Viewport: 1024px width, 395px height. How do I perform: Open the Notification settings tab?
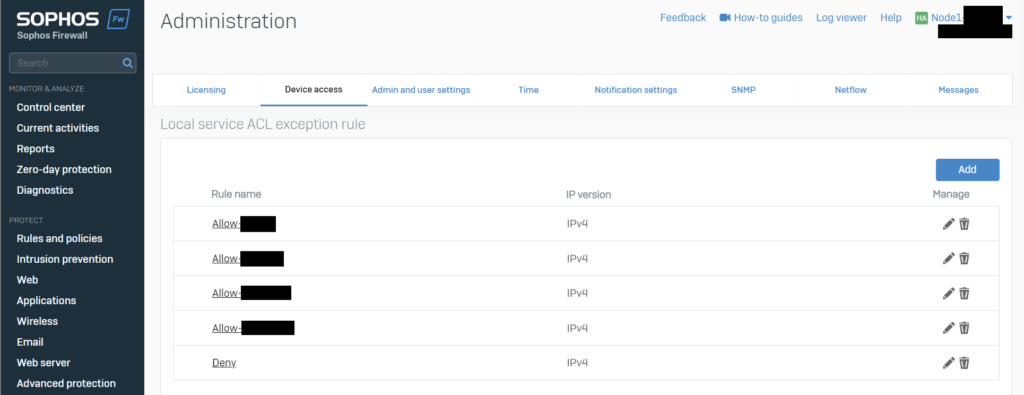[635, 90]
